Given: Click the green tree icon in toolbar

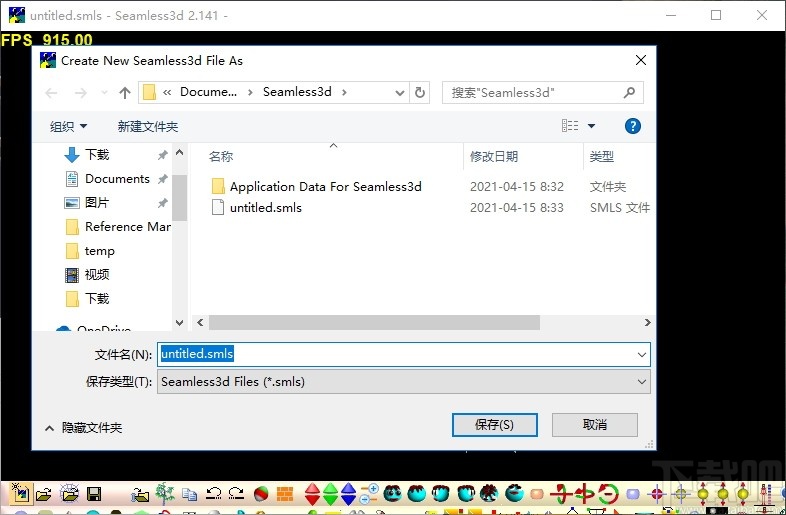Looking at the screenshot, I should (164, 494).
